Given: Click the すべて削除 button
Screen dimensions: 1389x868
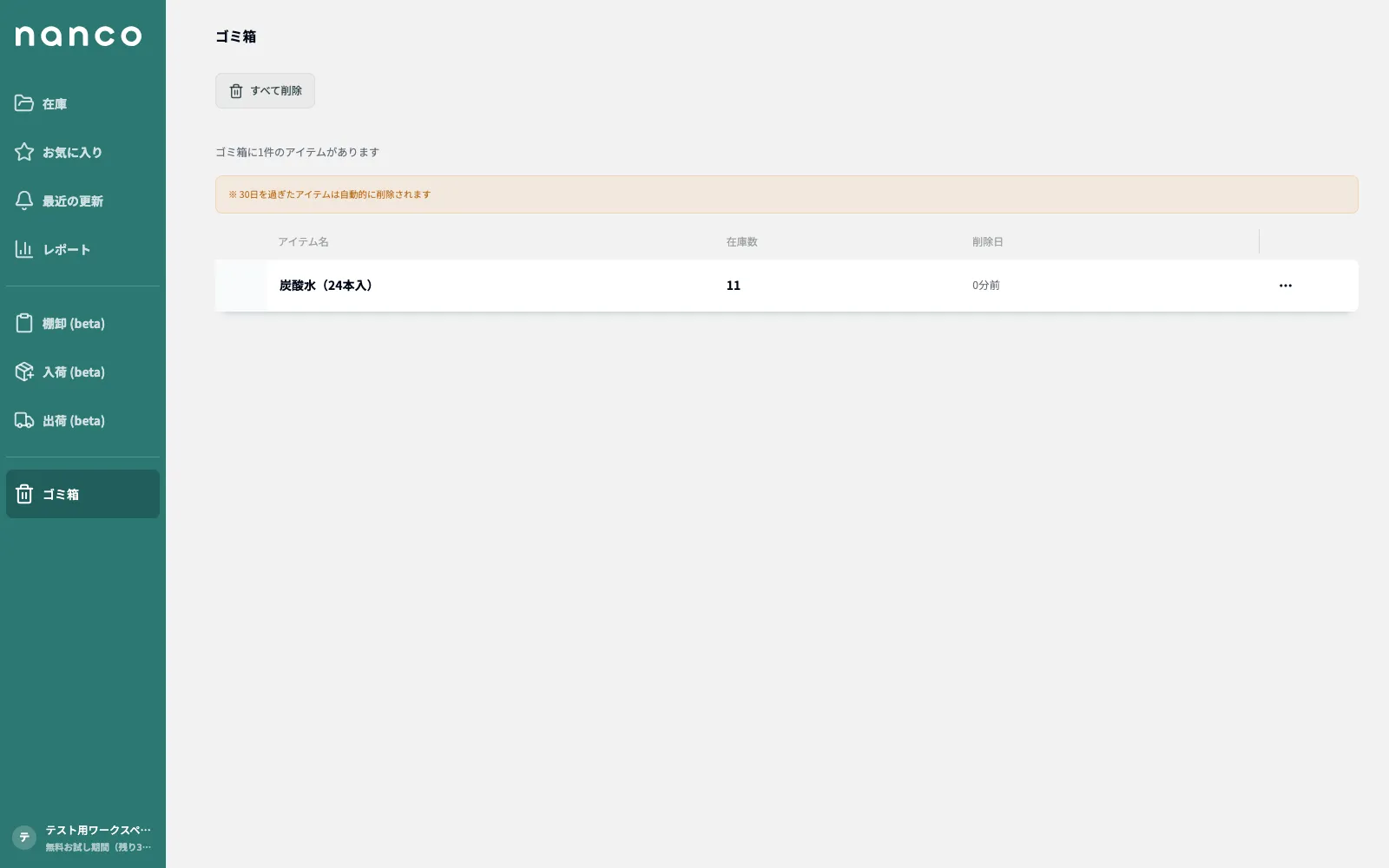Looking at the screenshot, I should (265, 90).
